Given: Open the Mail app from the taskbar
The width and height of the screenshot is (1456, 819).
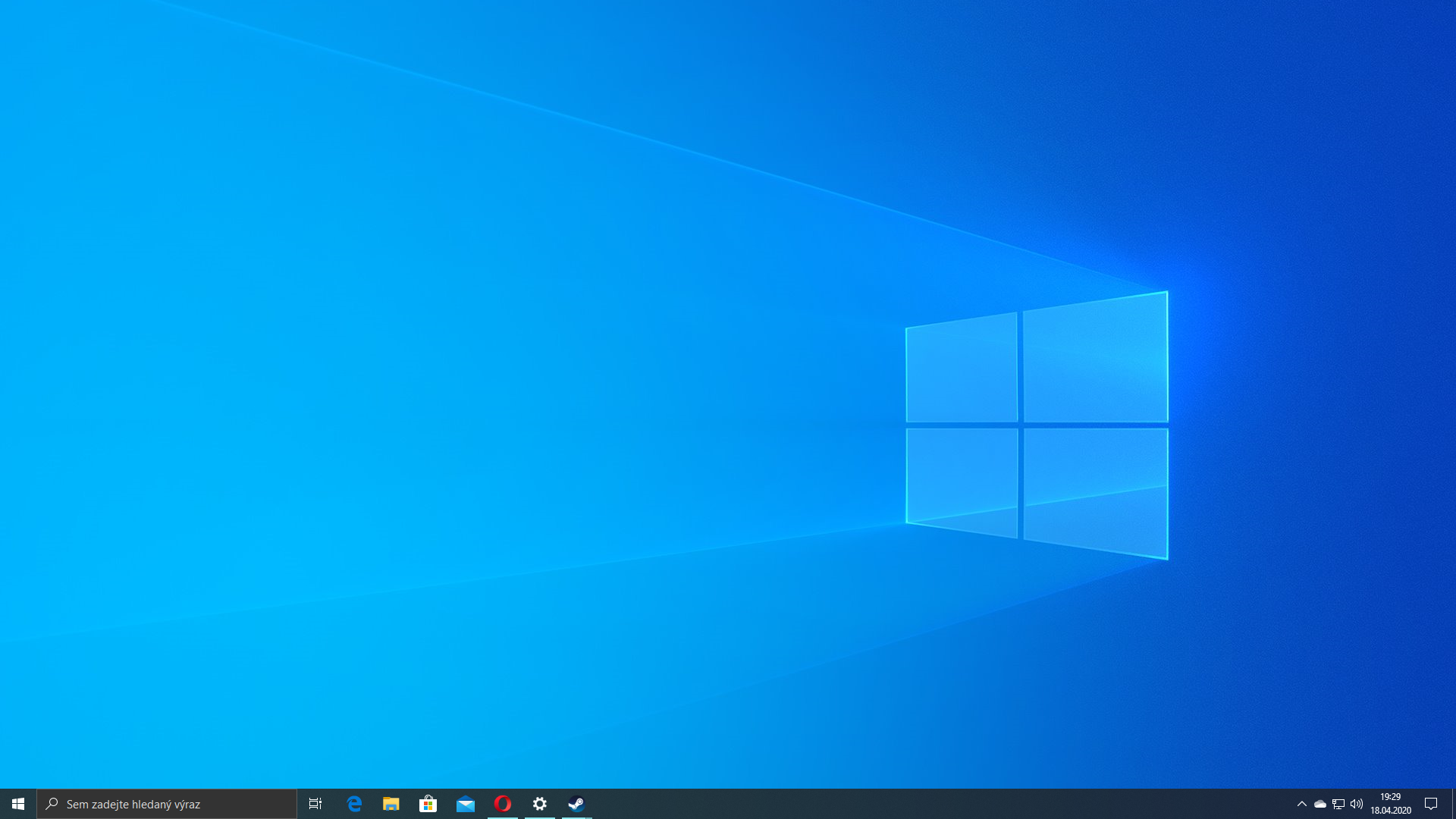Looking at the screenshot, I should [466, 804].
